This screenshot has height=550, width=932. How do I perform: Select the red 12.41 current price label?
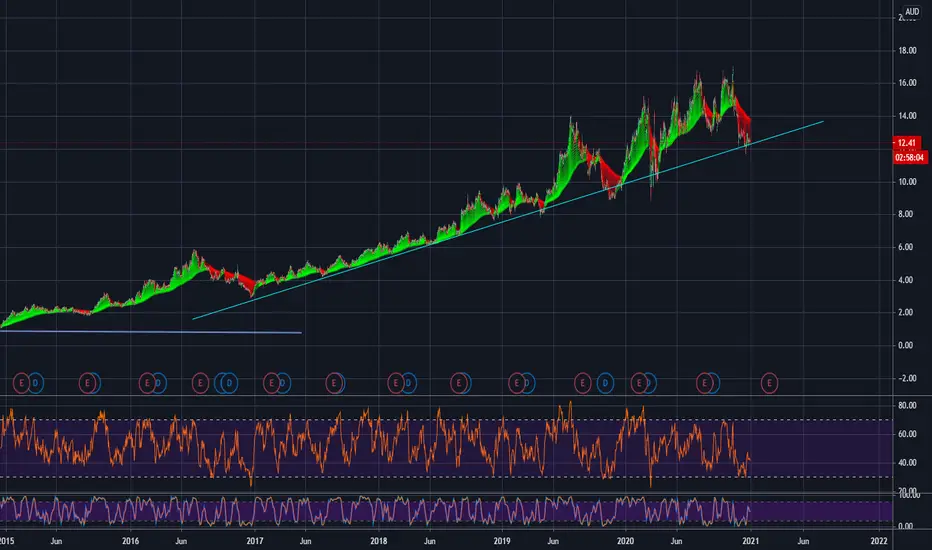coord(906,143)
